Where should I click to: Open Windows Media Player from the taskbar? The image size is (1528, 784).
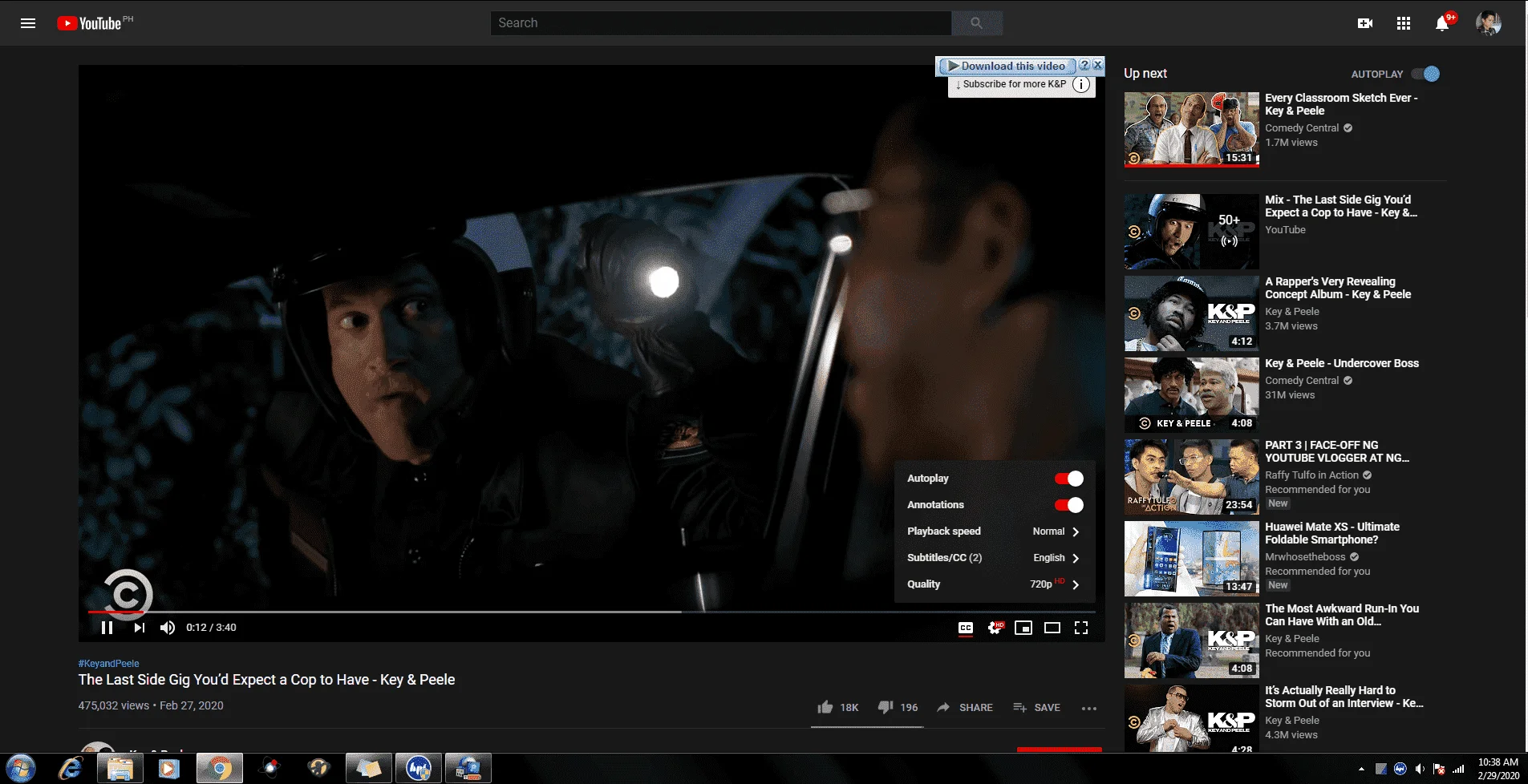(168, 768)
